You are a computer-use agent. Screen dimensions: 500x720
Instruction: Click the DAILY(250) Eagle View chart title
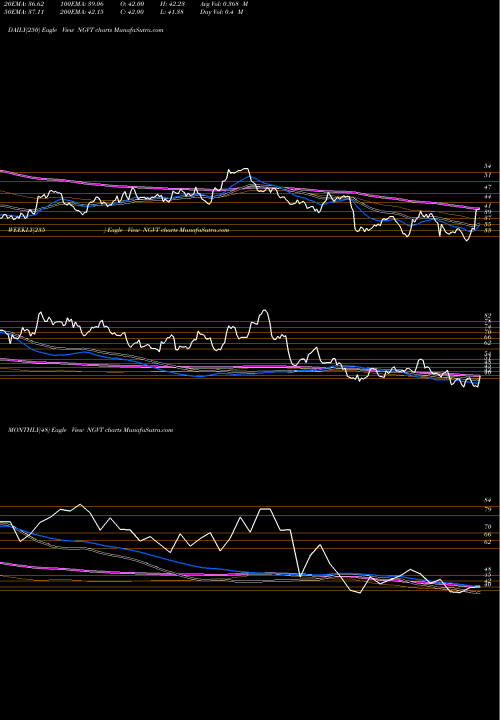coord(85,30)
